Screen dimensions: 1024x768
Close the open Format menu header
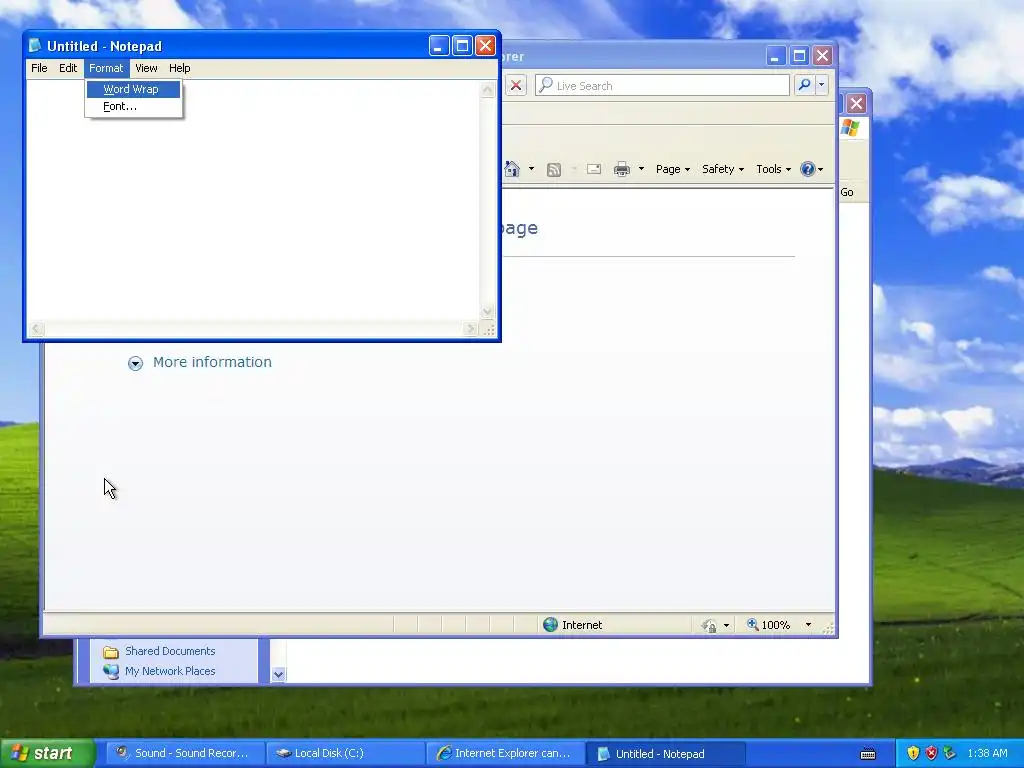click(x=106, y=68)
